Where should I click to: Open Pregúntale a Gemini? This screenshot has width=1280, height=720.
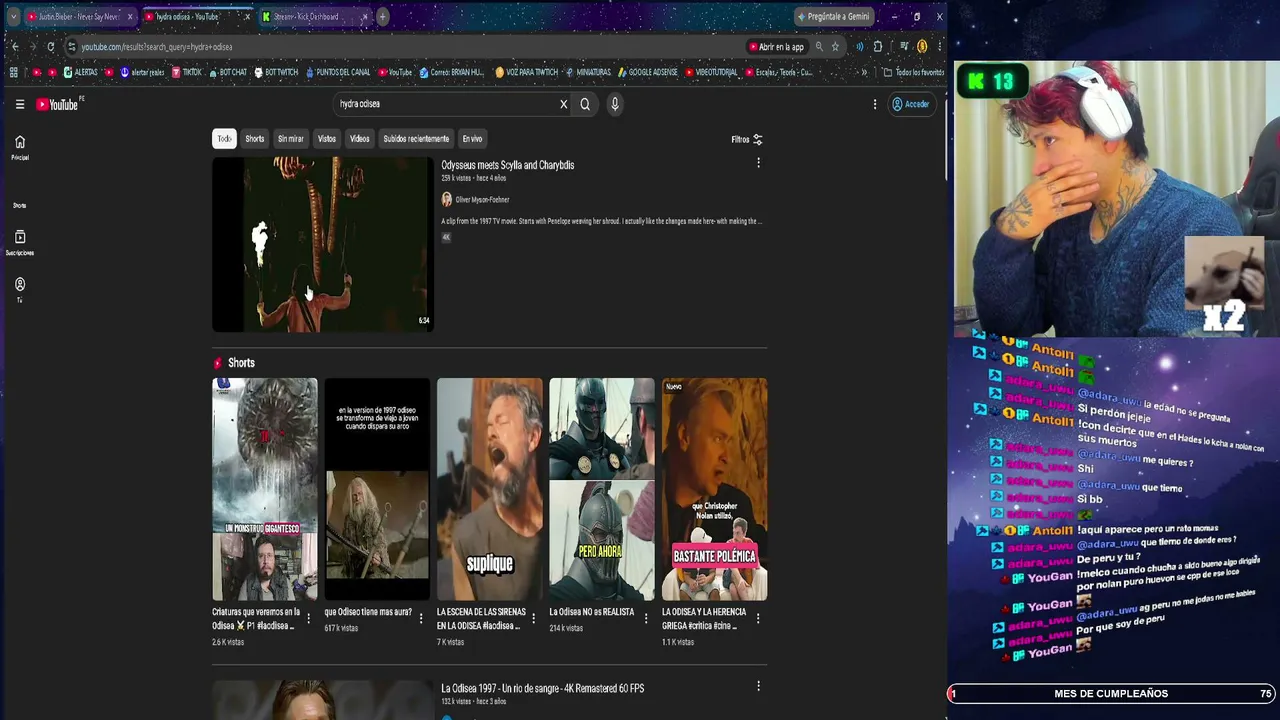tap(834, 17)
